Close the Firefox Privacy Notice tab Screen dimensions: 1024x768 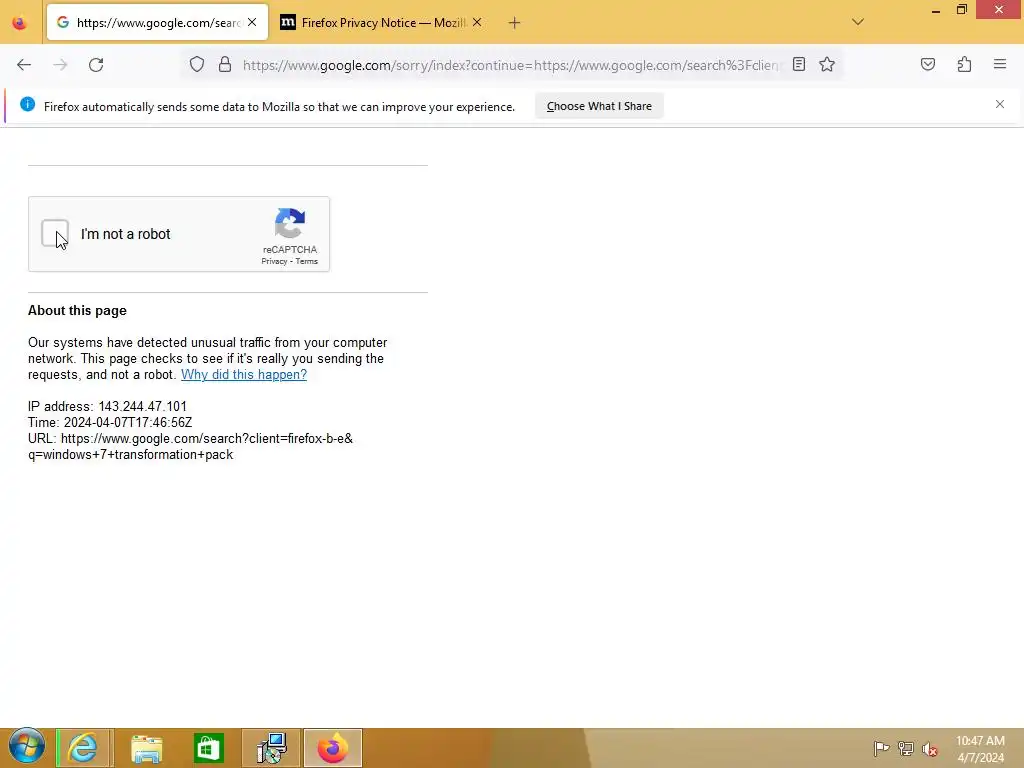477,22
